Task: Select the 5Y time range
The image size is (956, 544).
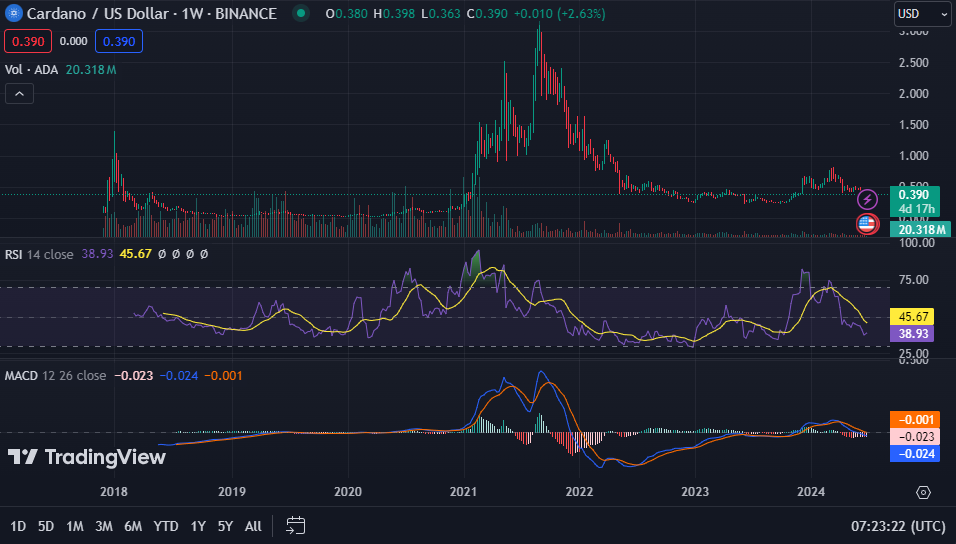Action: coord(226,526)
